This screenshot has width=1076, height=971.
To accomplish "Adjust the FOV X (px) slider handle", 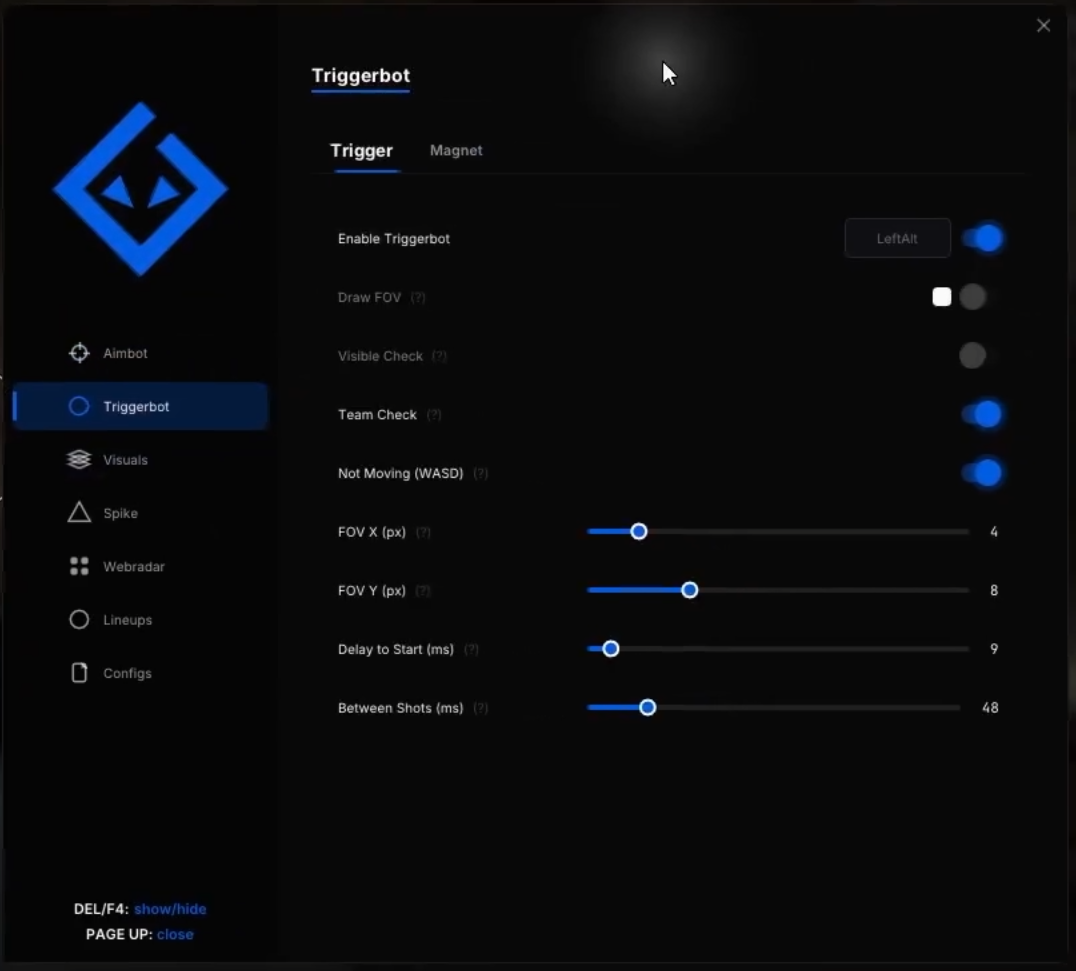I will point(639,532).
